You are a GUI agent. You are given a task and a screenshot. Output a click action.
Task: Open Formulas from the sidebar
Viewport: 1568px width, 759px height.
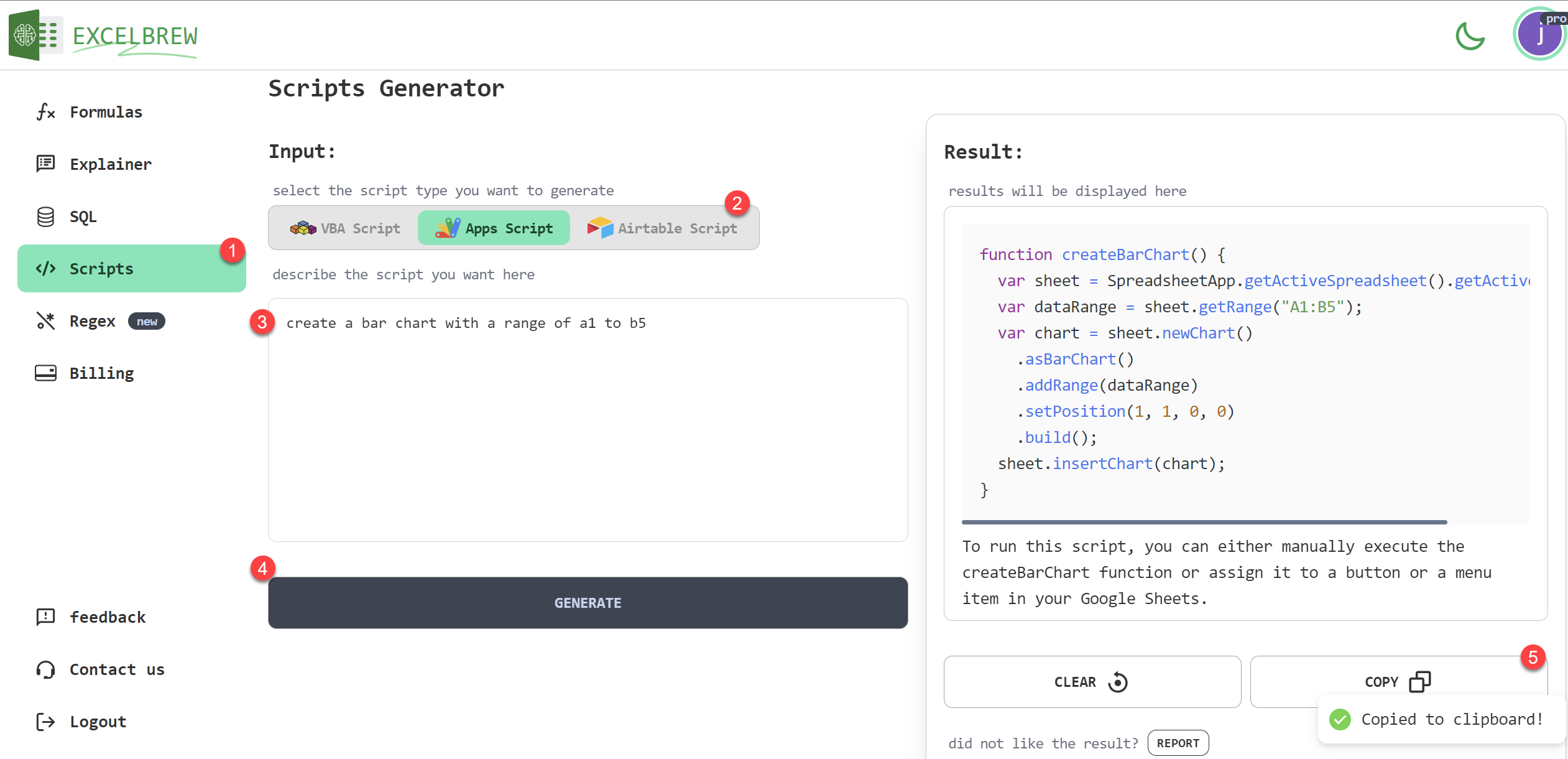click(106, 112)
